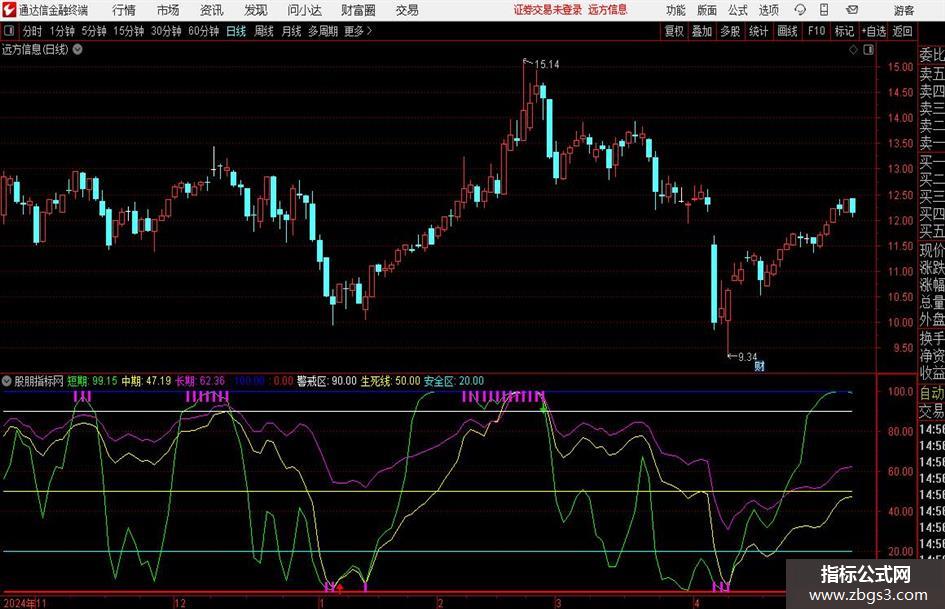Open the 交易 menu
Image resolution: width=945 pixels, height=609 pixels.
click(x=407, y=10)
